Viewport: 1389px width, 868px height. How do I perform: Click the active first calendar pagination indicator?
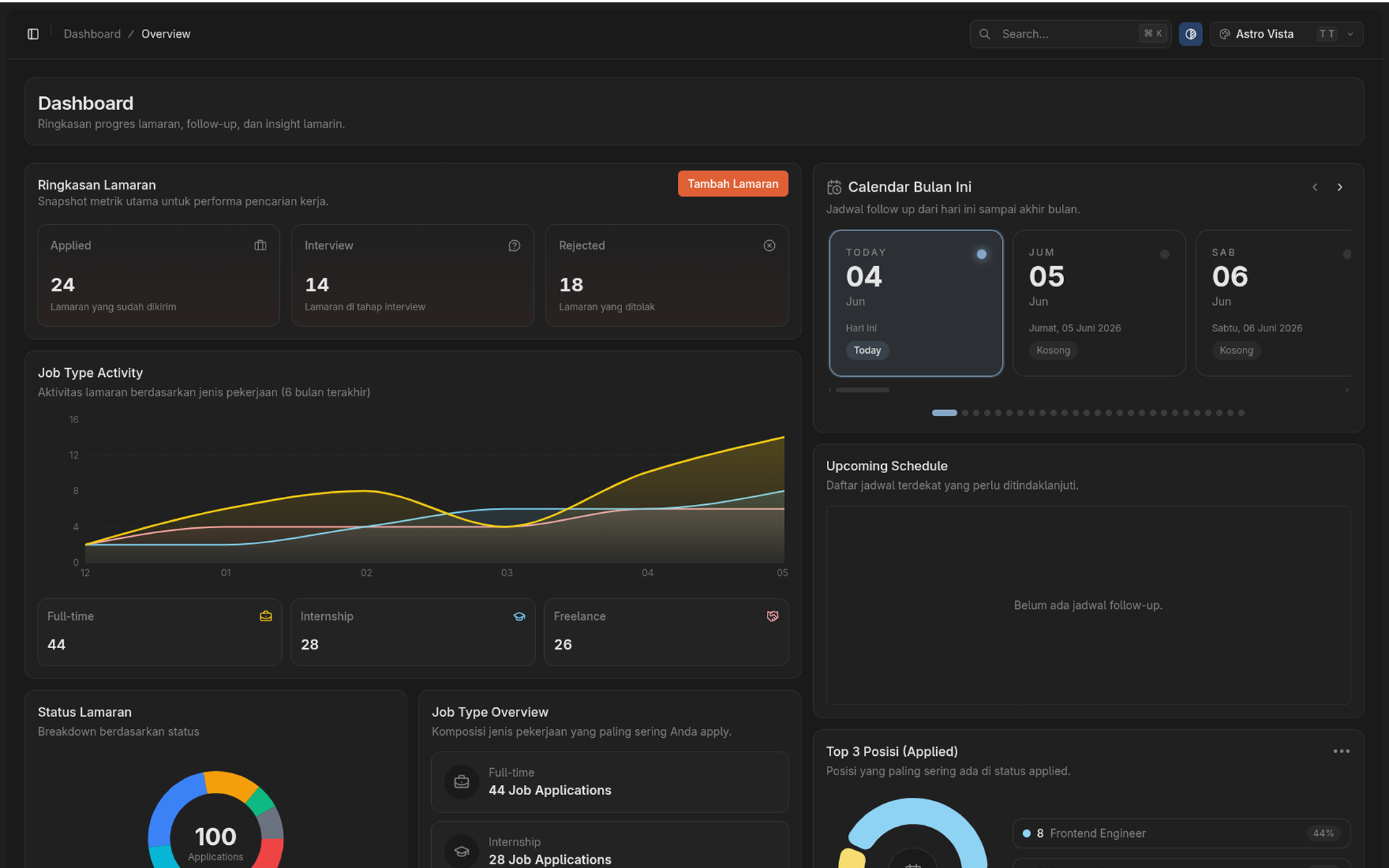944,413
